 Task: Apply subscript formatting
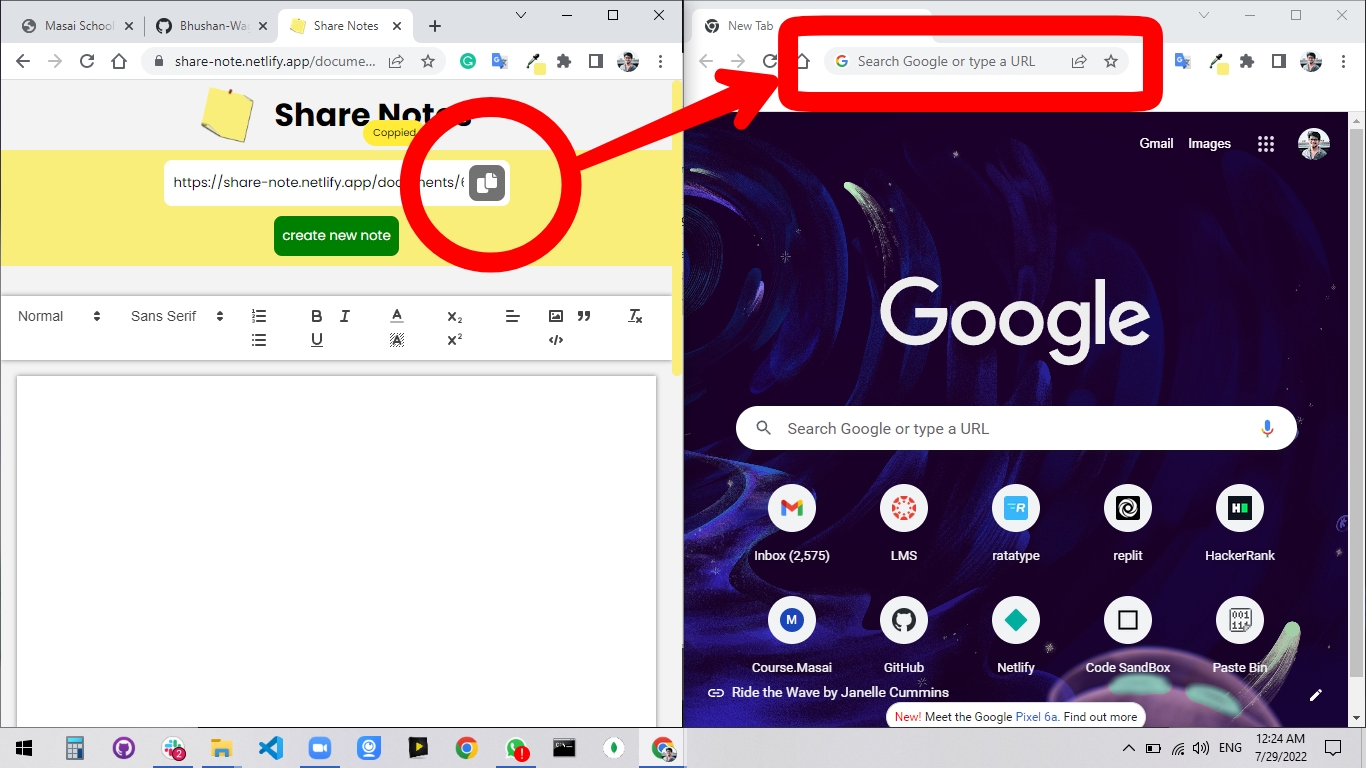(x=454, y=316)
